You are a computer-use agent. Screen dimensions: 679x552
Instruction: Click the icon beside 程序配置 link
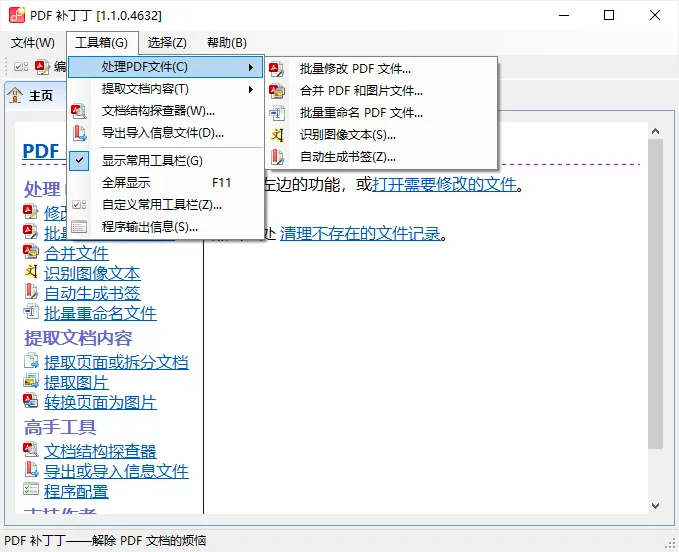coord(31,489)
